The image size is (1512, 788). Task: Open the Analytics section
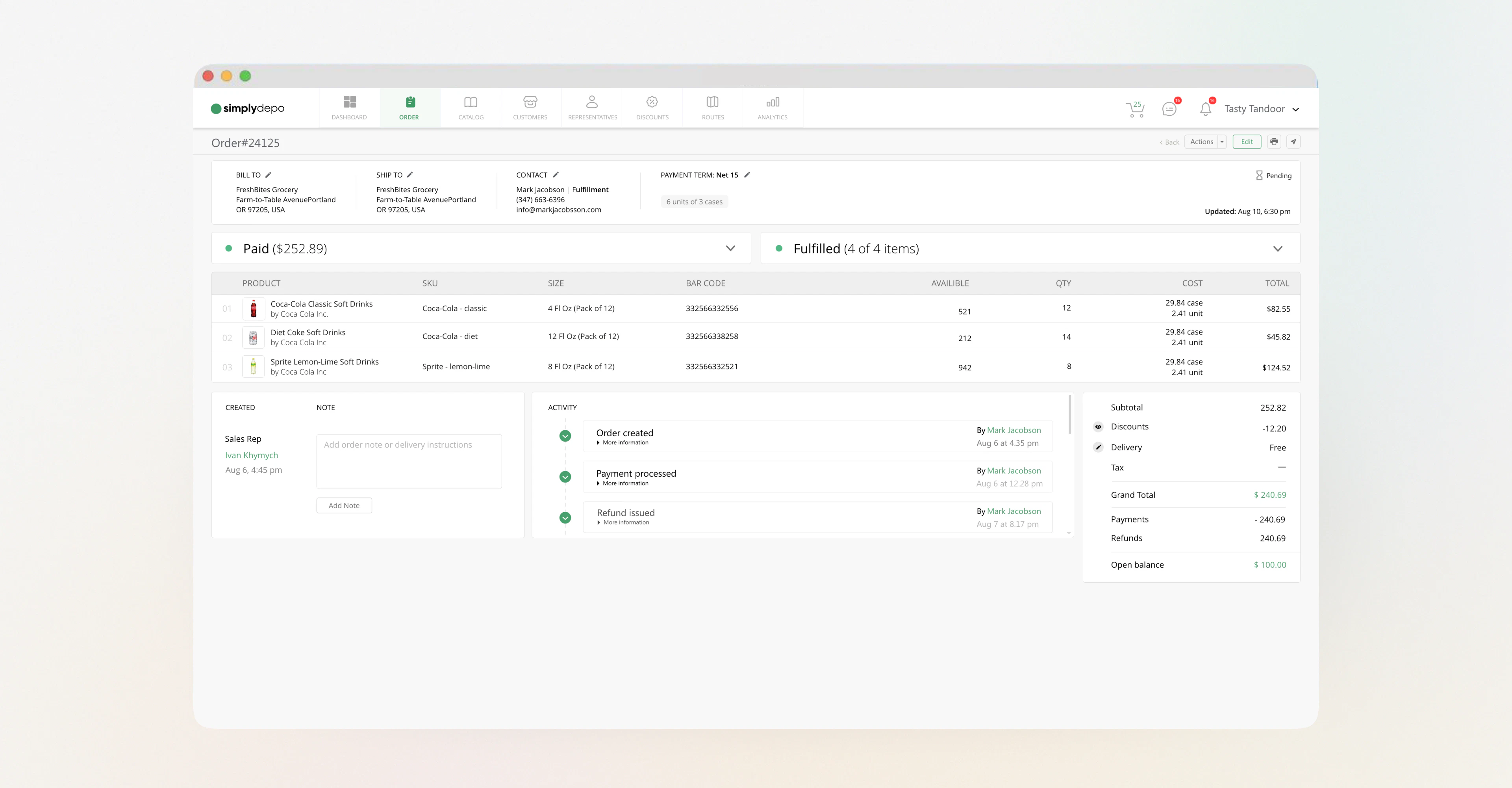772,108
